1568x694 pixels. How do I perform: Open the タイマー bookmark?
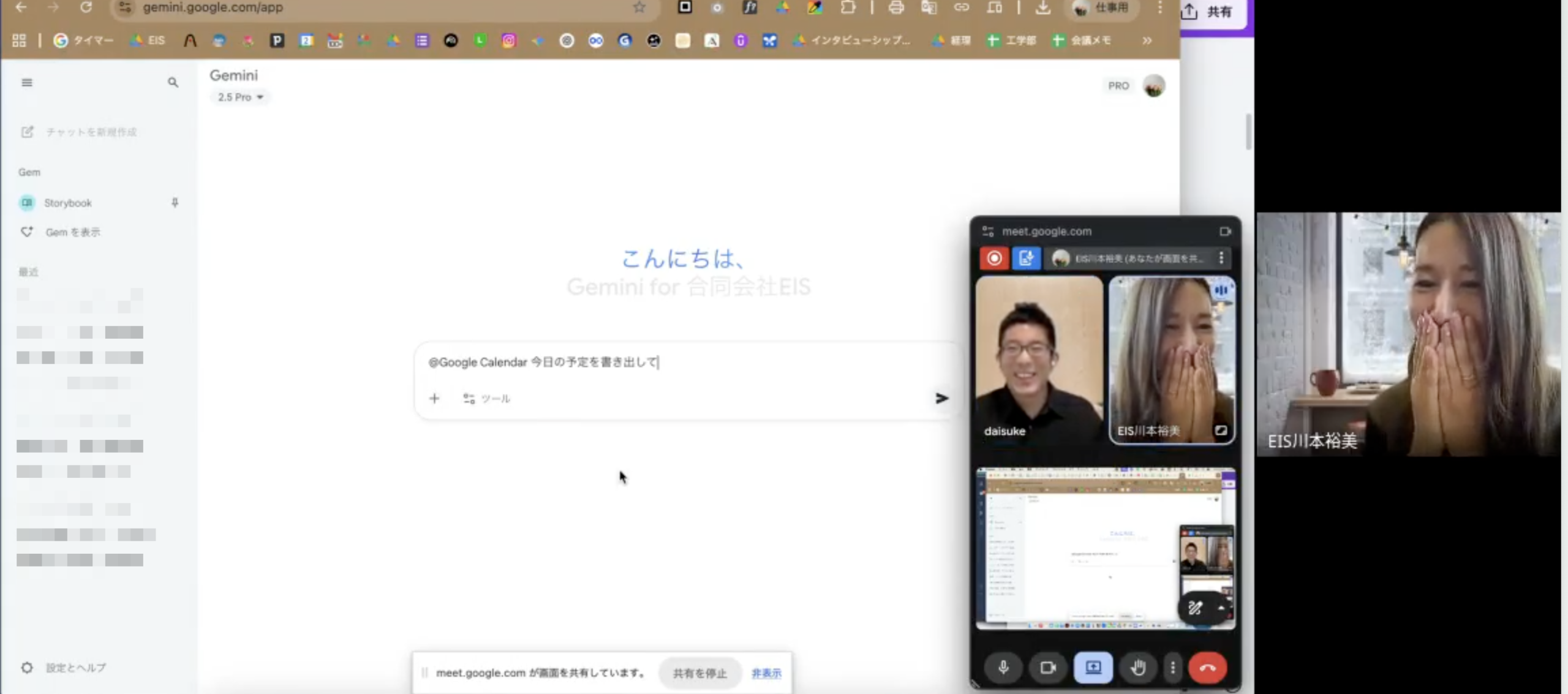click(84, 40)
